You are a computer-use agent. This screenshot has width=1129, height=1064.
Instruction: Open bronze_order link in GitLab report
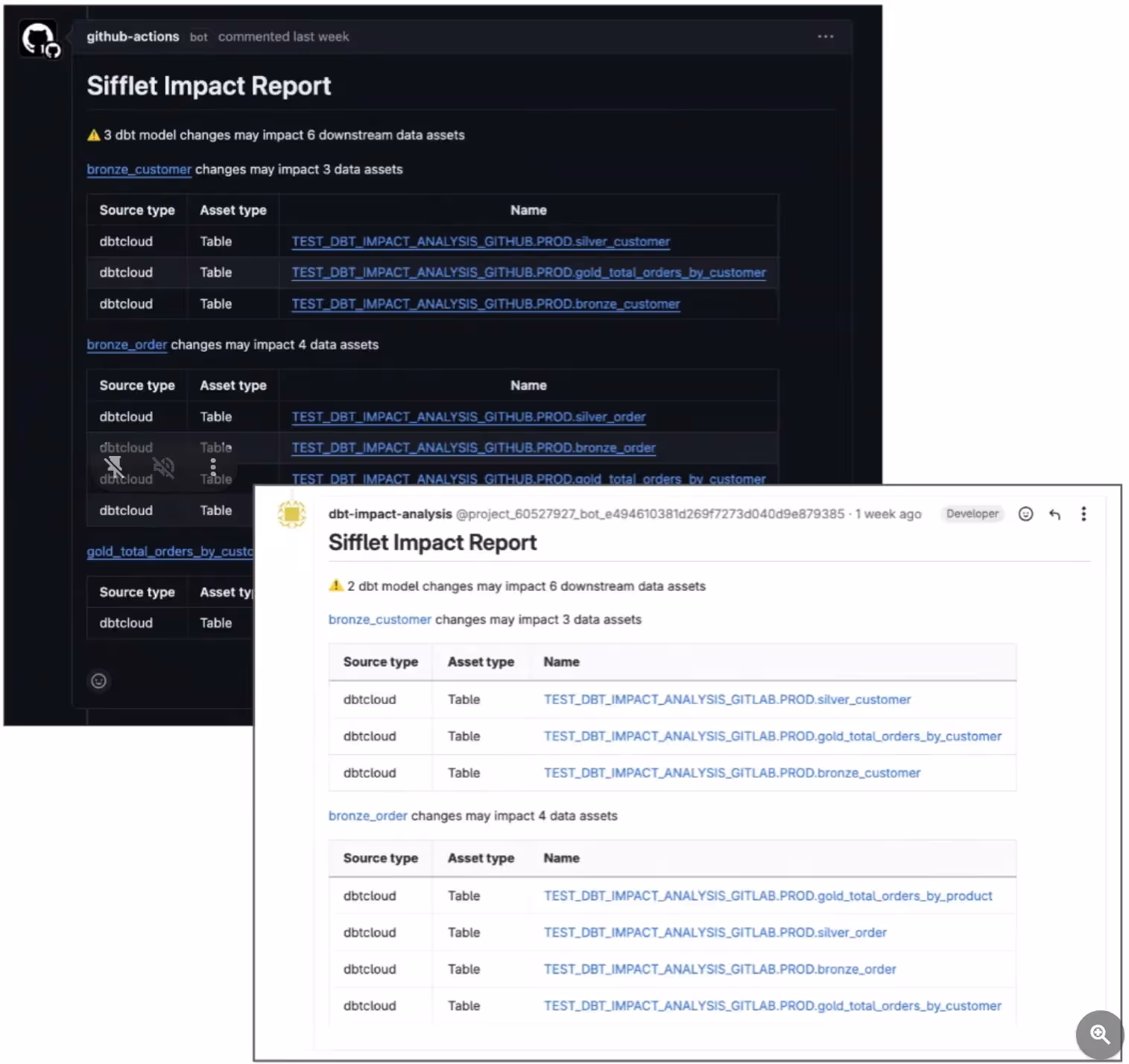point(368,816)
